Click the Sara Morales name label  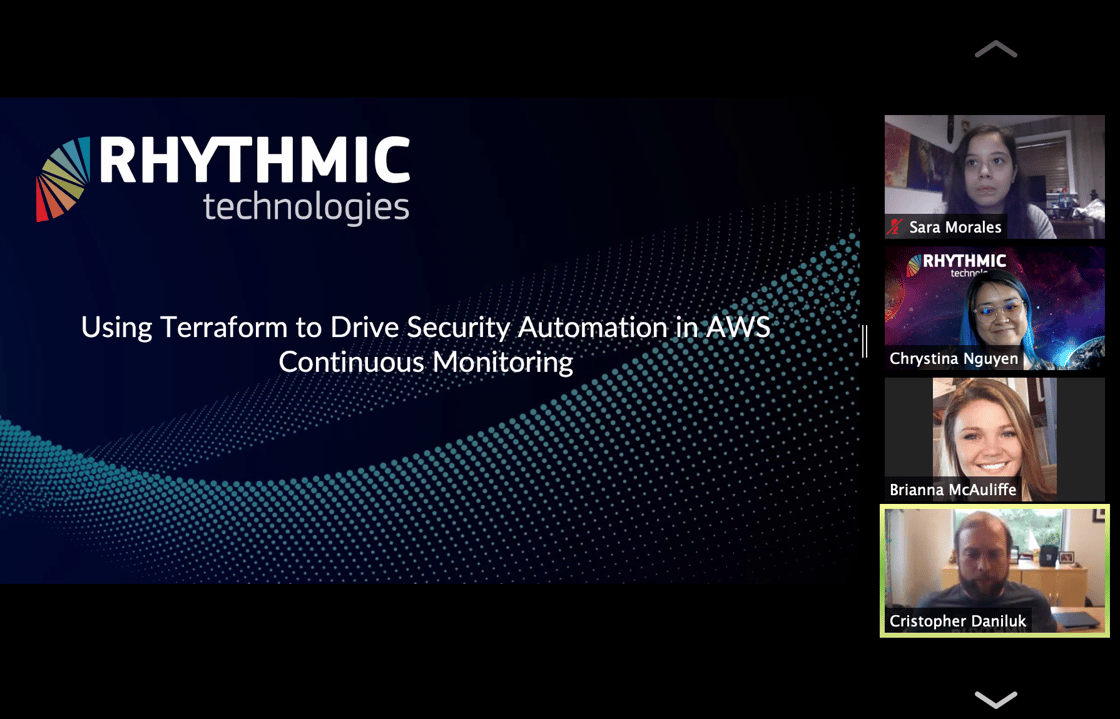(x=955, y=227)
